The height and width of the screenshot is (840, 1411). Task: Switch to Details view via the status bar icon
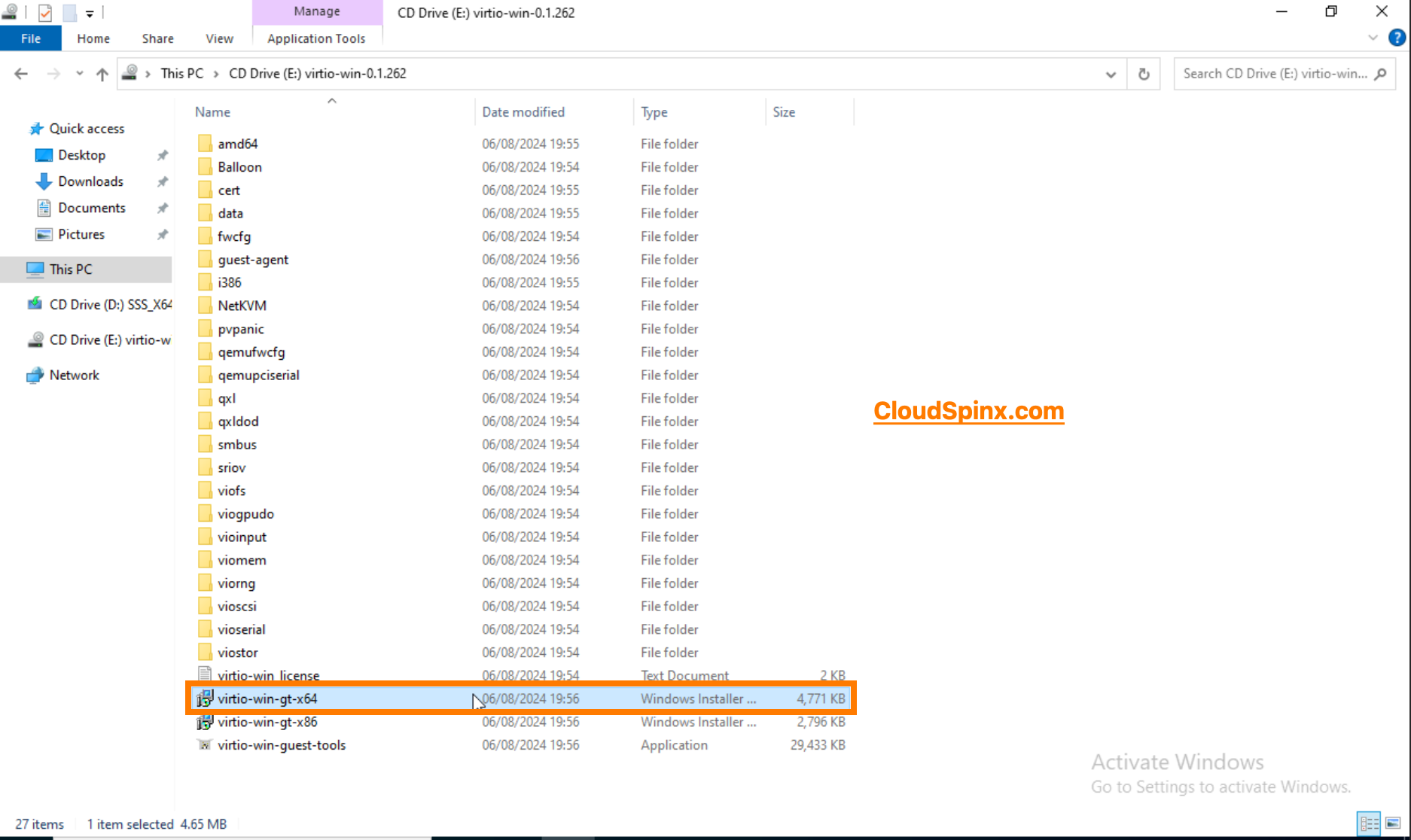pyautogui.click(x=1368, y=823)
